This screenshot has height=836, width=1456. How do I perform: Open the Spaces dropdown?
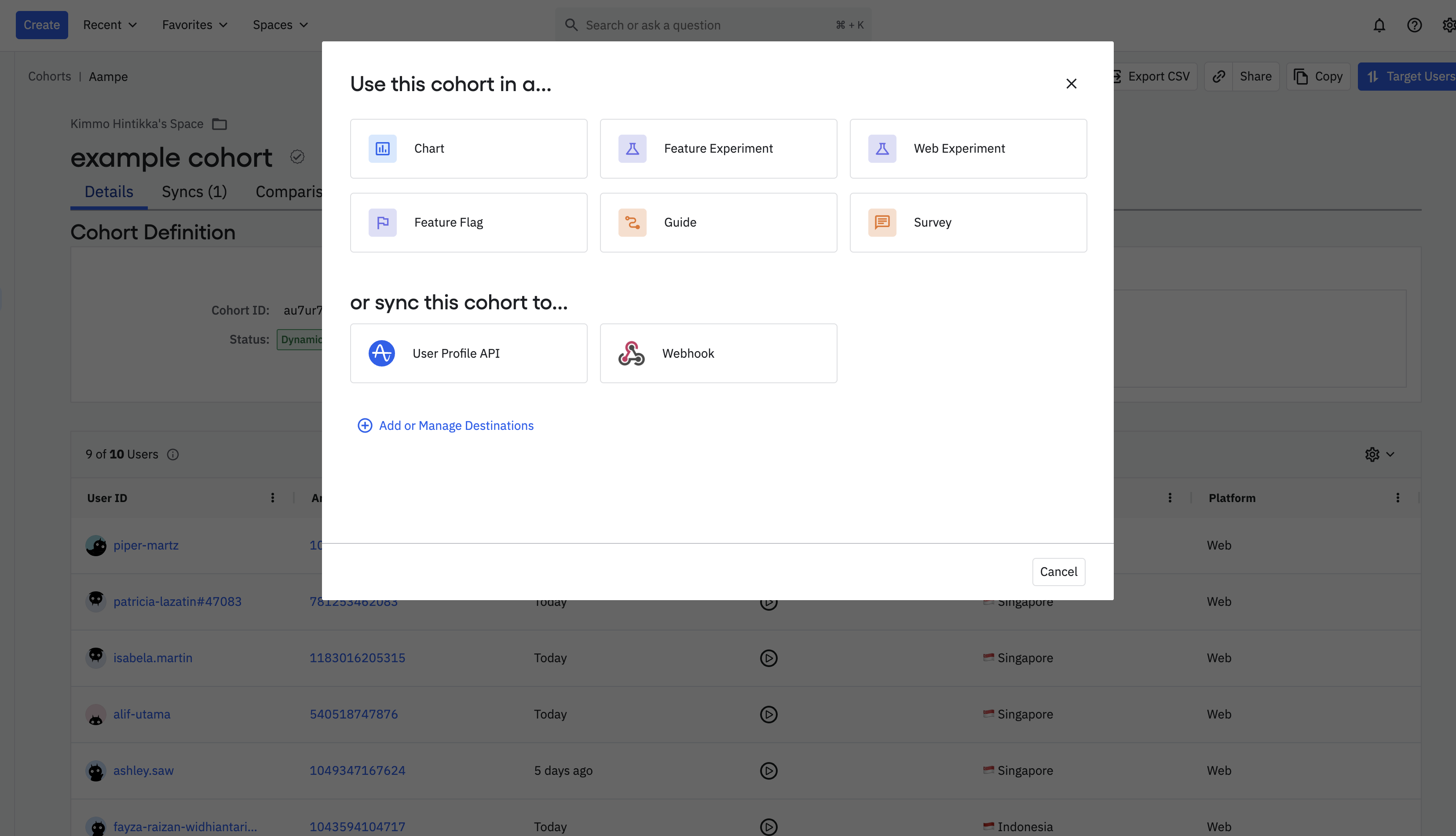(x=280, y=25)
